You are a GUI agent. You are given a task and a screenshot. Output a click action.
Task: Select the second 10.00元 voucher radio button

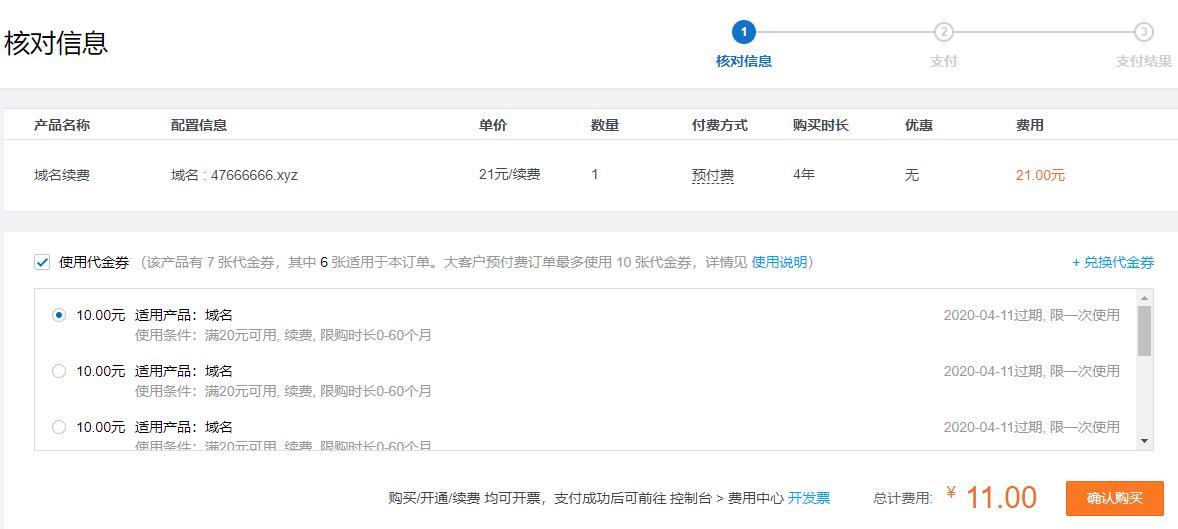59,371
